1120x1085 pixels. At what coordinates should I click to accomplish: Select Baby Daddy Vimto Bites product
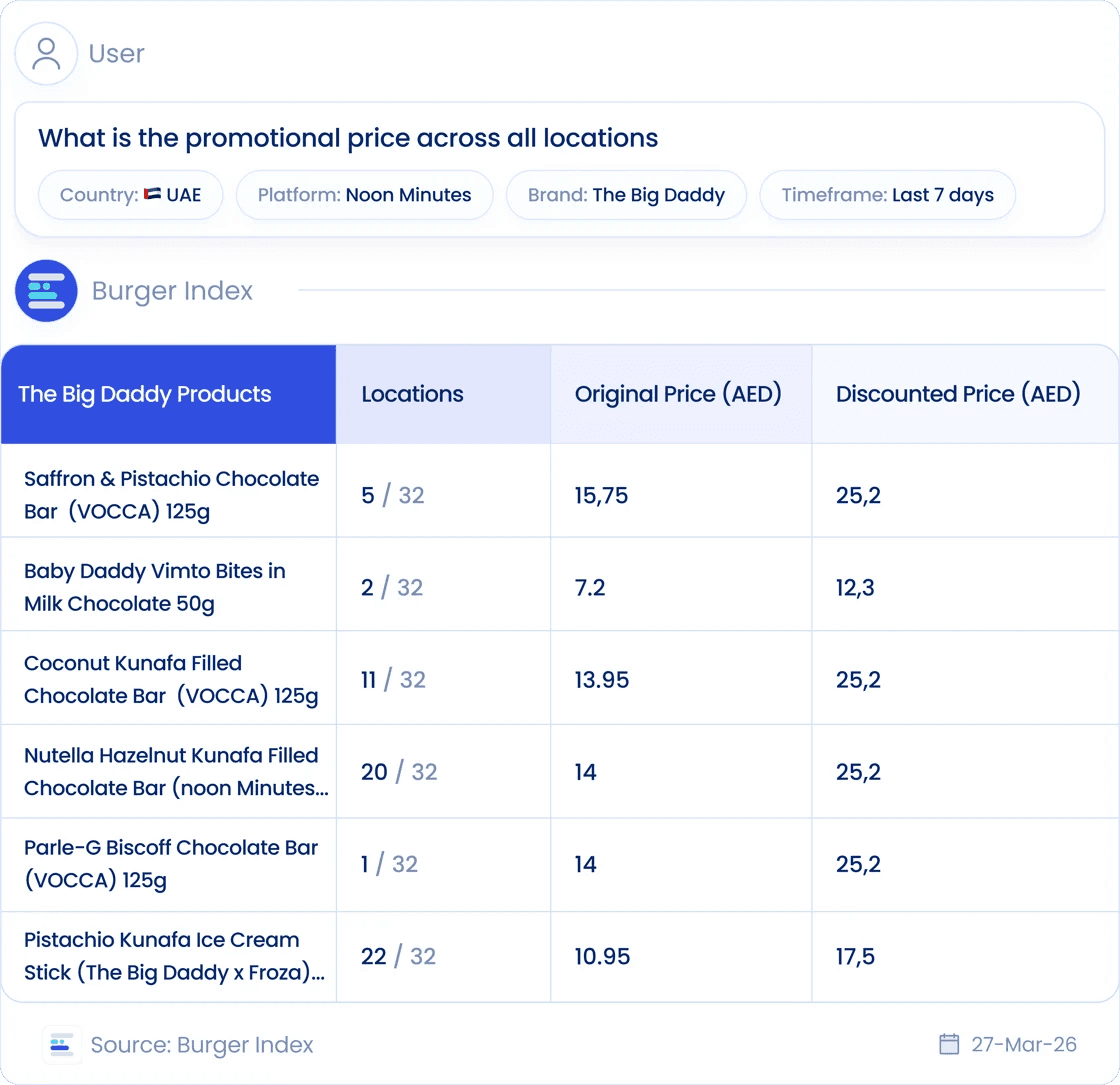155,587
